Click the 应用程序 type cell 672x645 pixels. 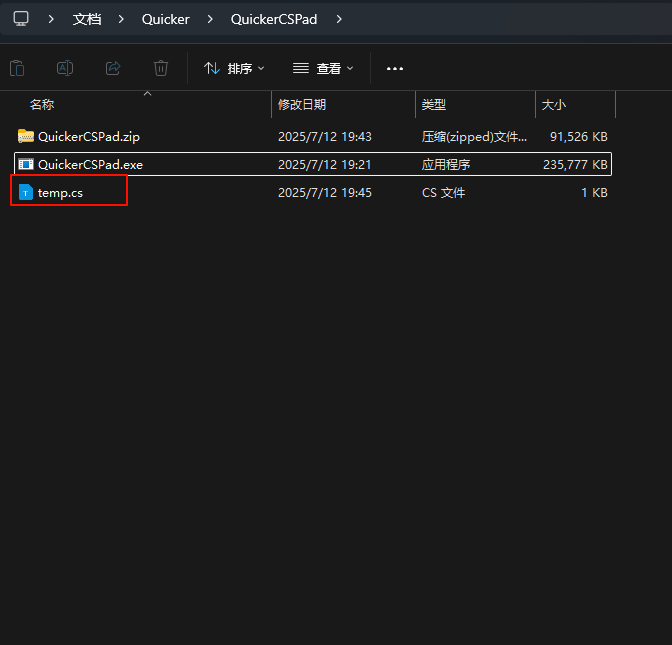(x=446, y=164)
